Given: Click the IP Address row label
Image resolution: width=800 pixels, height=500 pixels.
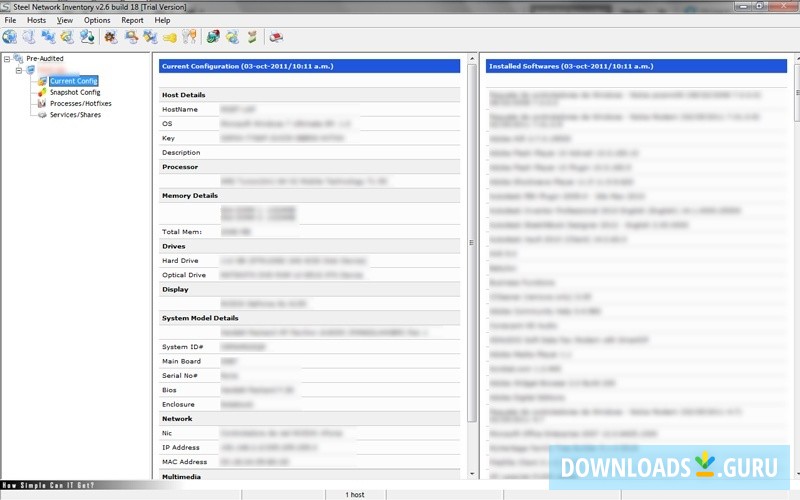Looking at the screenshot, I should coord(181,447).
